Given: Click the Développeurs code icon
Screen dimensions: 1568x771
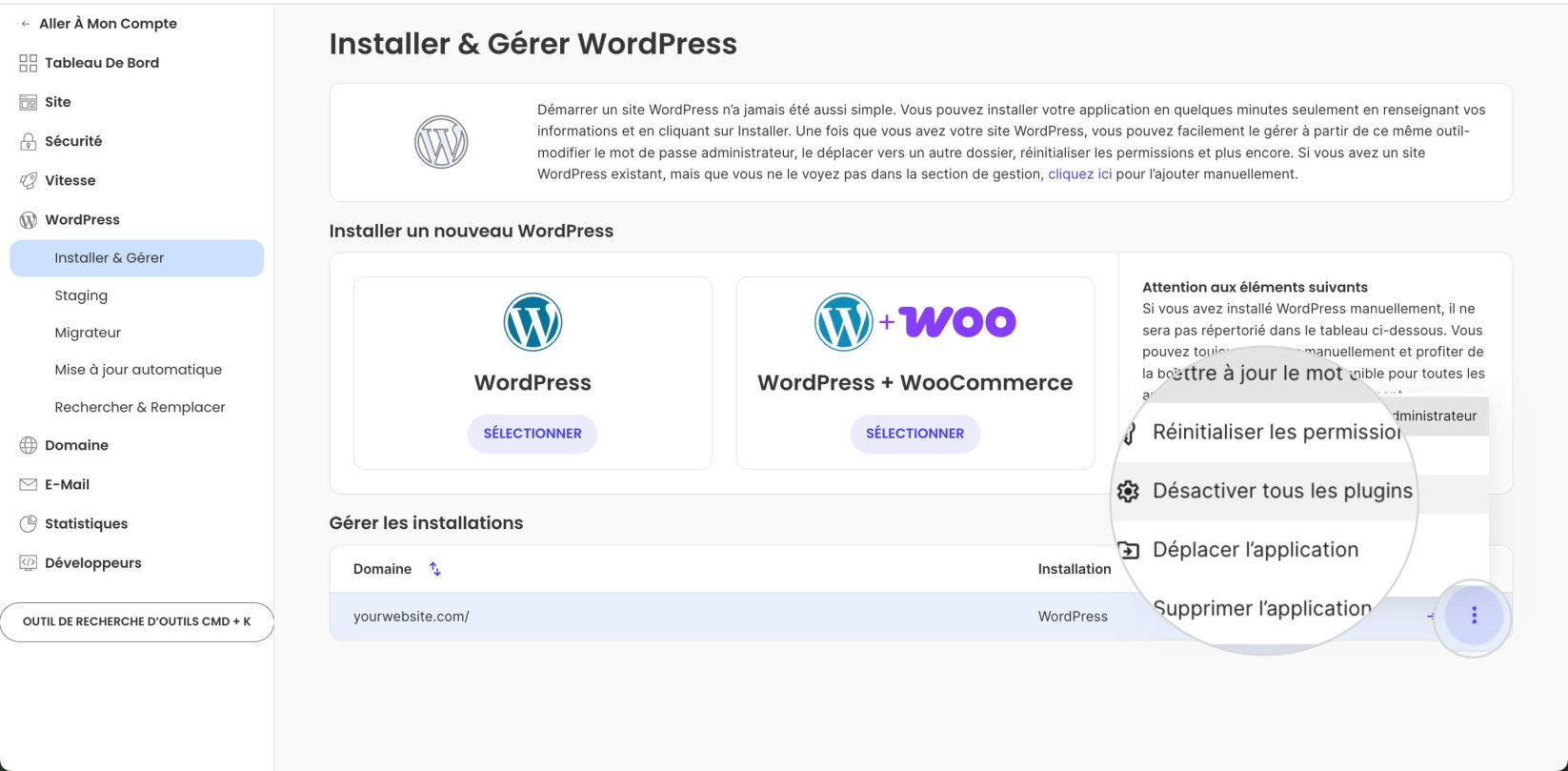Looking at the screenshot, I should (x=29, y=562).
